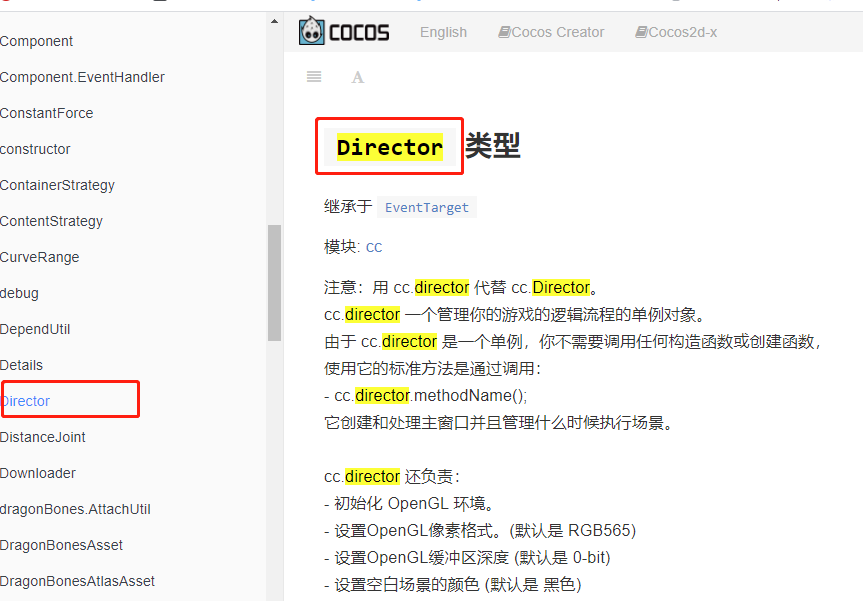Follow the EventTarget inheritance link
863x601 pixels.
427,207
